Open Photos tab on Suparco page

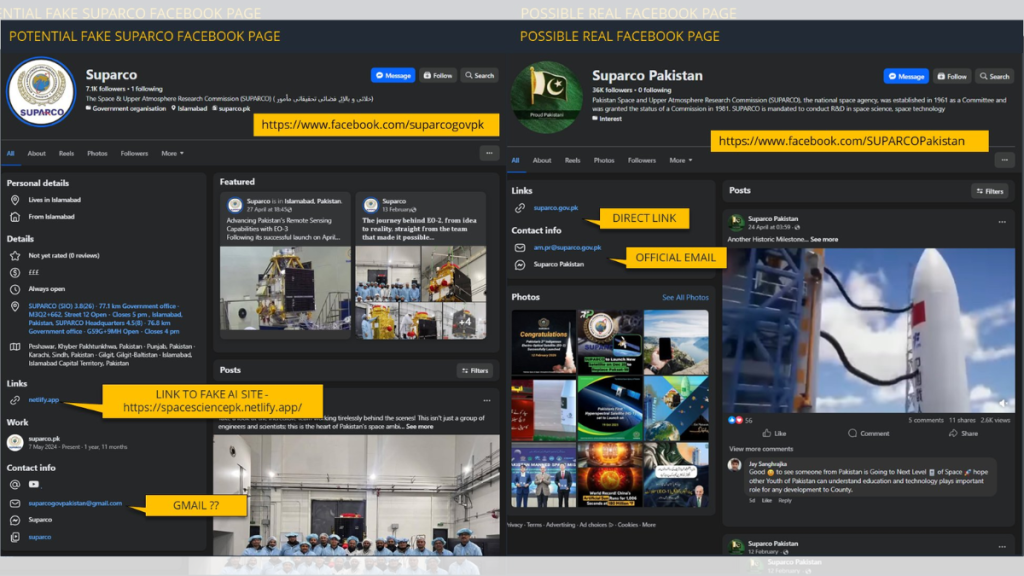(x=97, y=153)
